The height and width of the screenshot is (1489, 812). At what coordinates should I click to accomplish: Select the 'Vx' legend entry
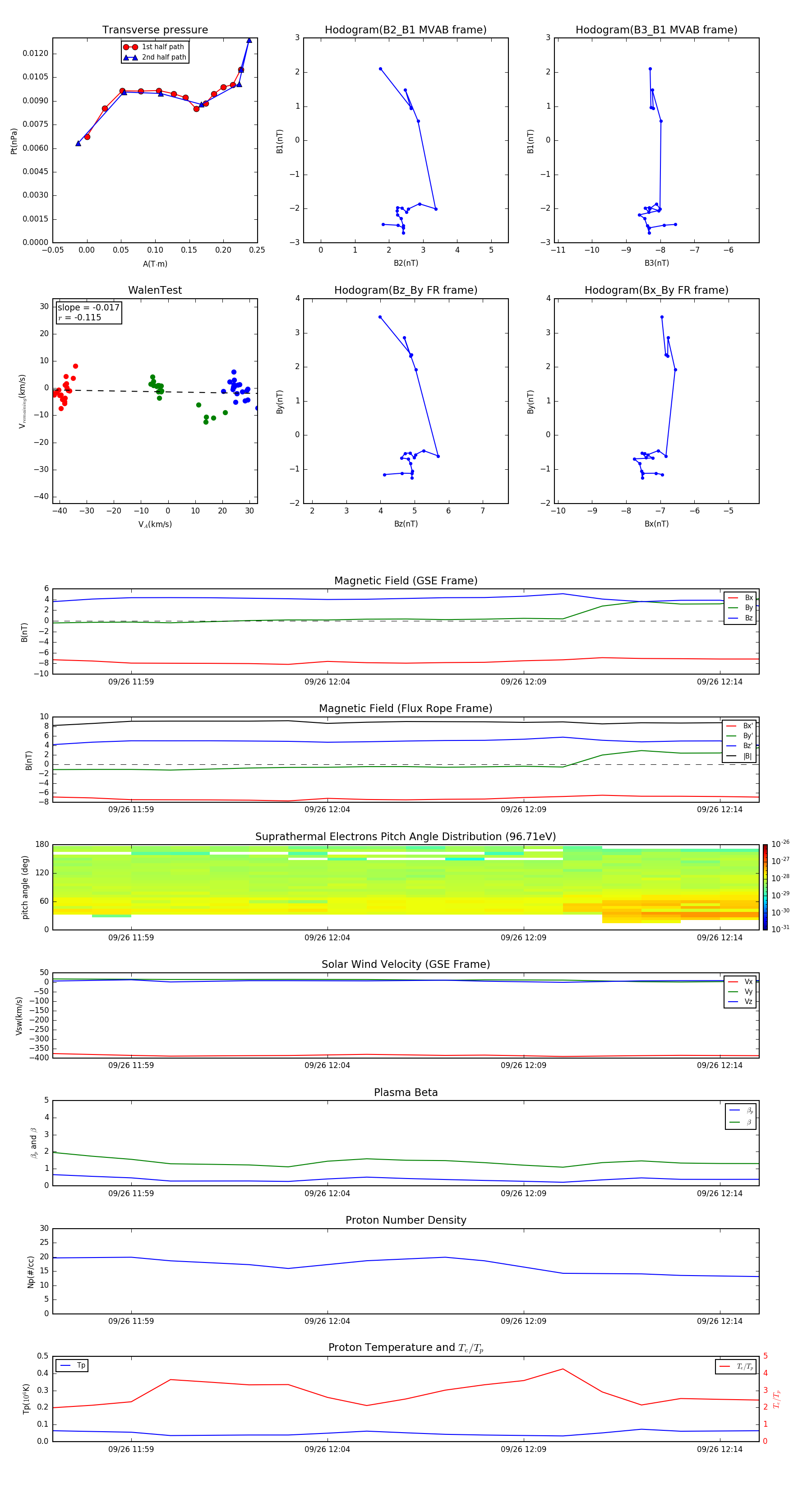pos(740,981)
